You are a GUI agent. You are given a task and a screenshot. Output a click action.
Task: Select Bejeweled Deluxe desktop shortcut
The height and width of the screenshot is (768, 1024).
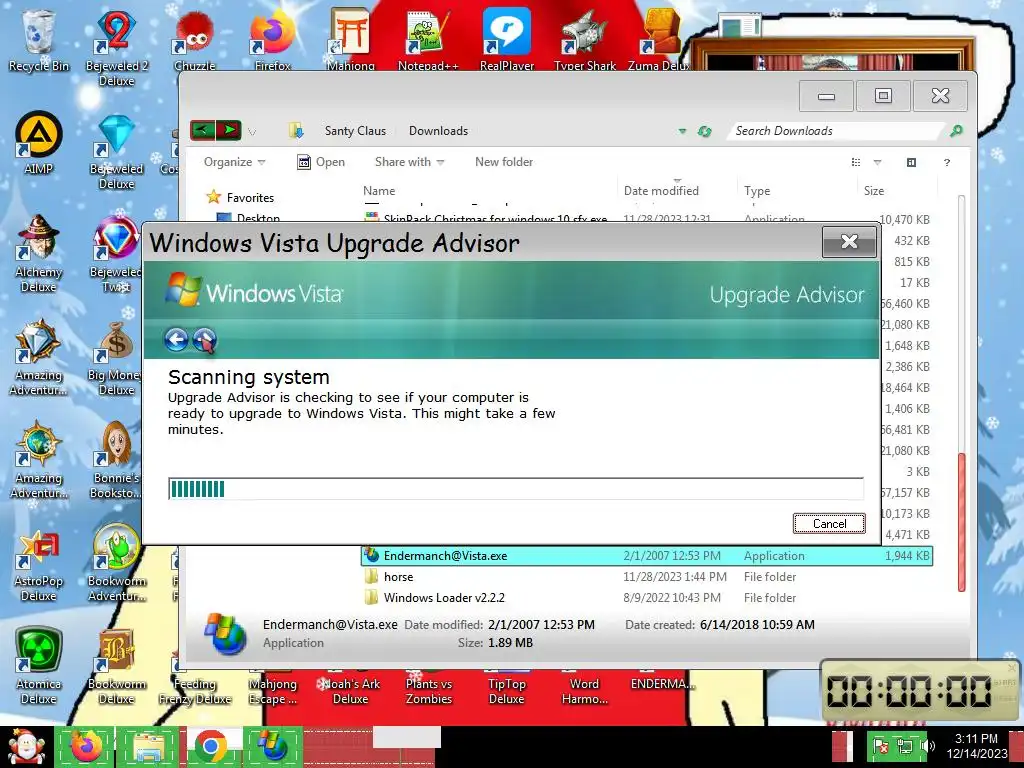(116, 152)
